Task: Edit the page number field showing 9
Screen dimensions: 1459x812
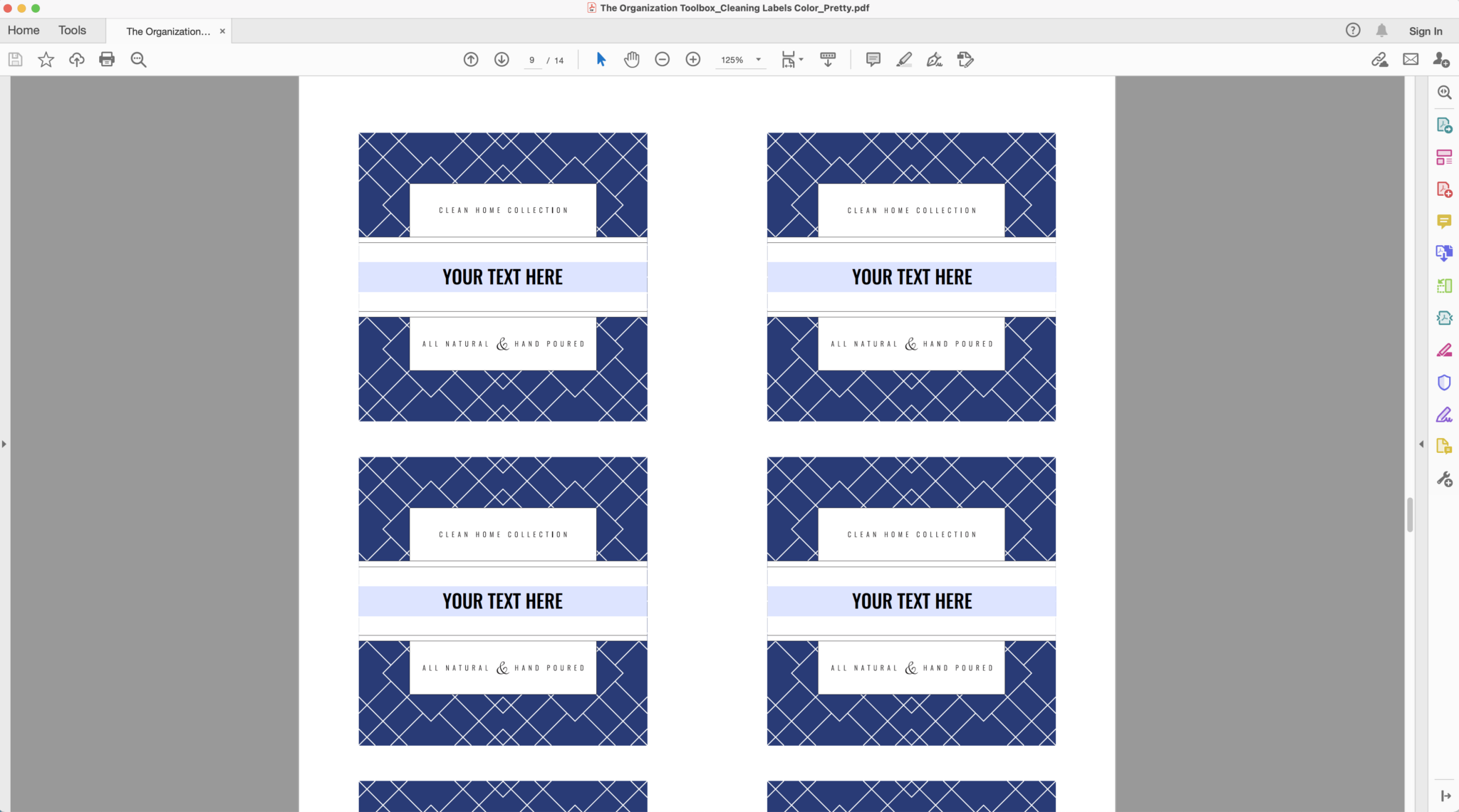Action: point(532,60)
